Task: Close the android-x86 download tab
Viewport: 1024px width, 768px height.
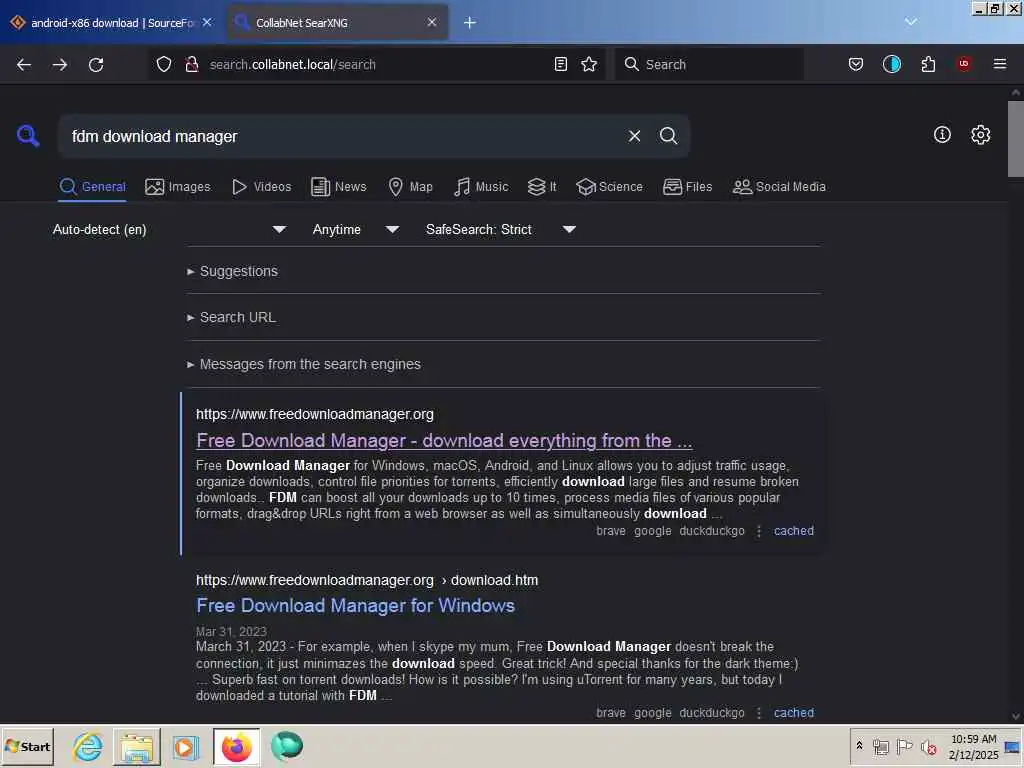Action: point(207,22)
